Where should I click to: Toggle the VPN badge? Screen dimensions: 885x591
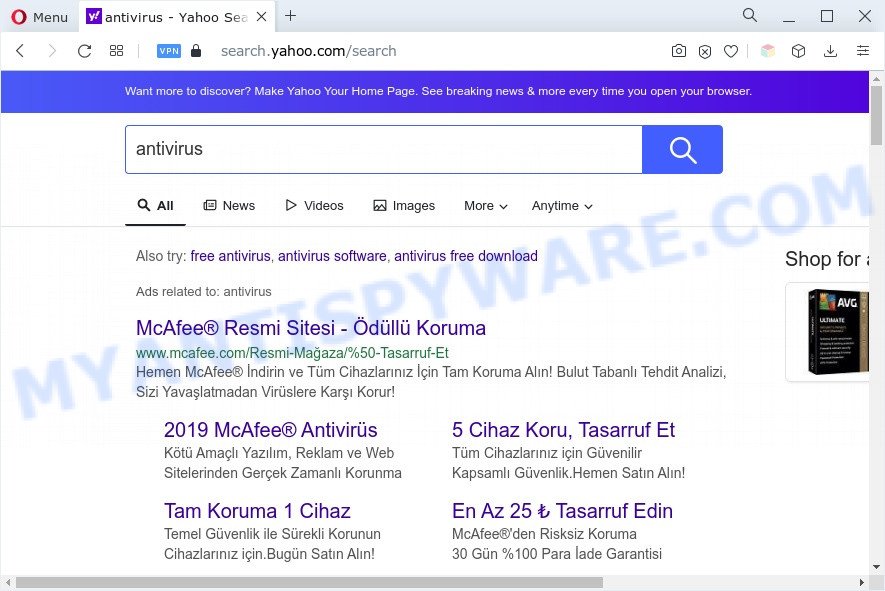tap(169, 51)
